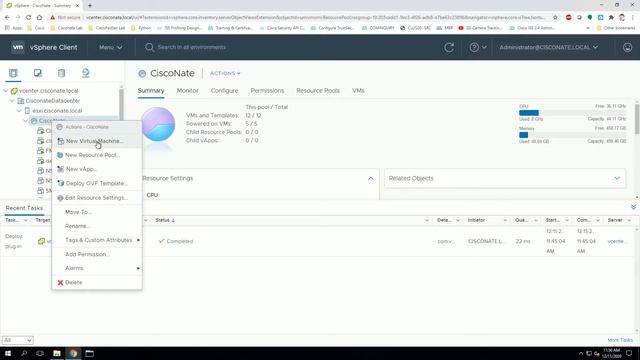Image resolution: width=640 pixels, height=360 pixels.
Task: Choose New Virtual Machine from context menu
Action: point(97,141)
